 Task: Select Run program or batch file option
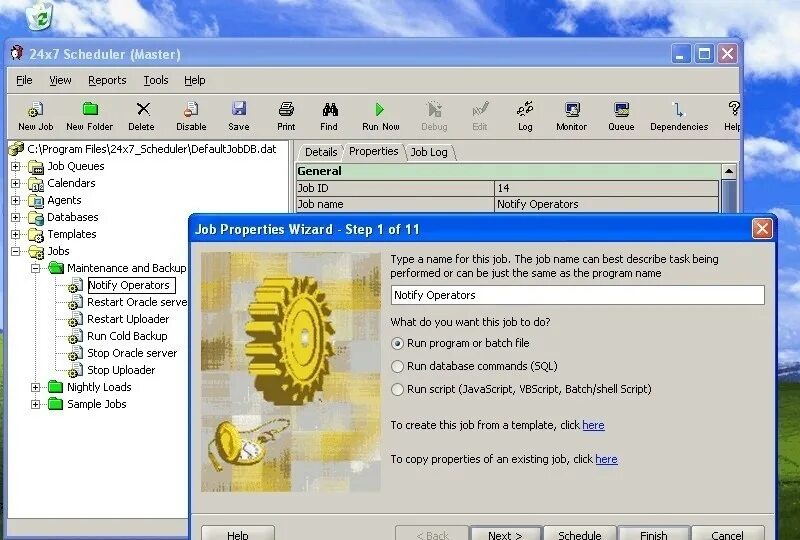click(x=397, y=343)
